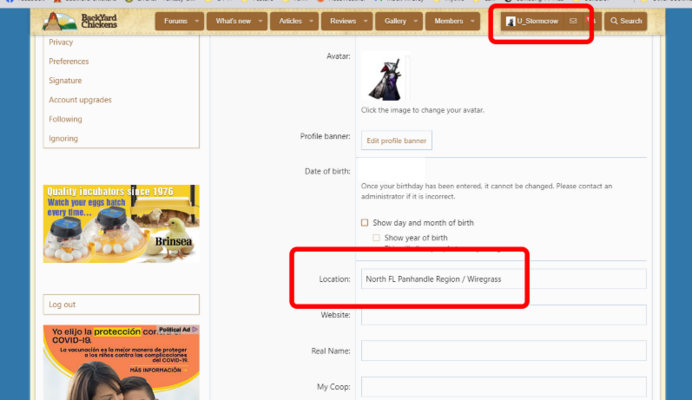Viewport: 692px width, 400px height.
Task: Open Preferences in sidebar
Action: (69, 61)
